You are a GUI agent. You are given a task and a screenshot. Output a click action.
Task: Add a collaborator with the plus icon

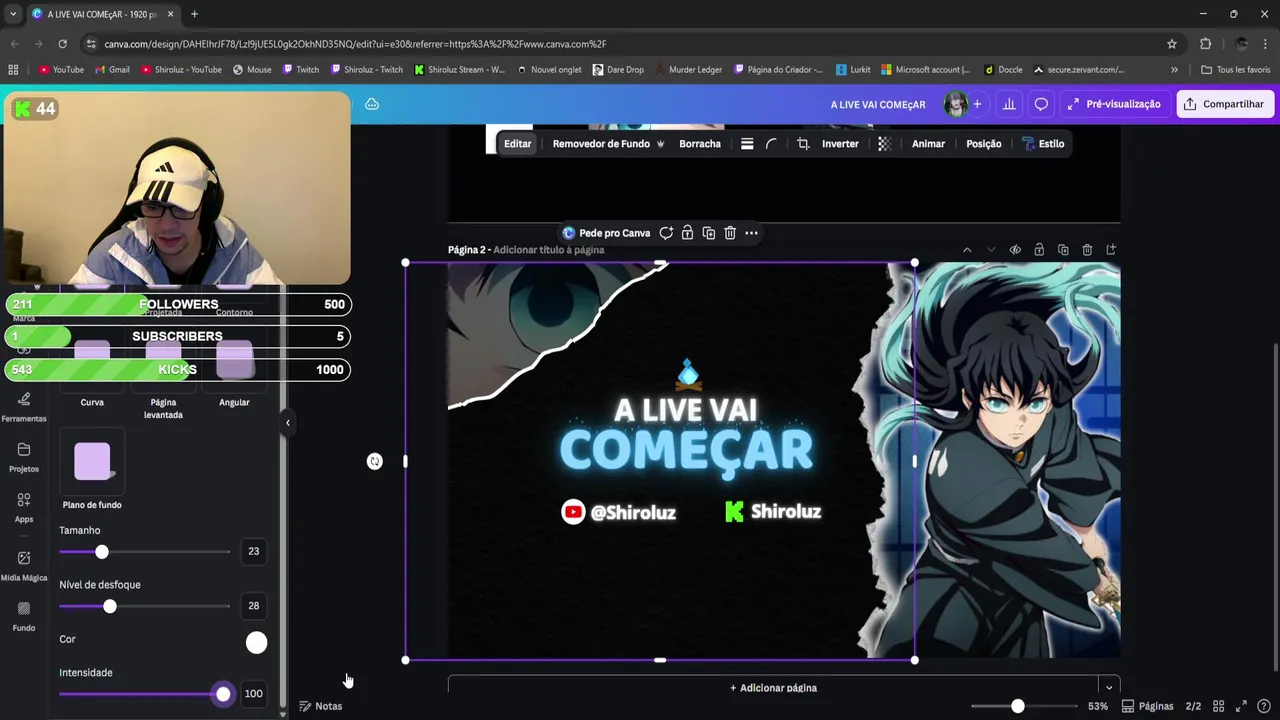[x=977, y=104]
